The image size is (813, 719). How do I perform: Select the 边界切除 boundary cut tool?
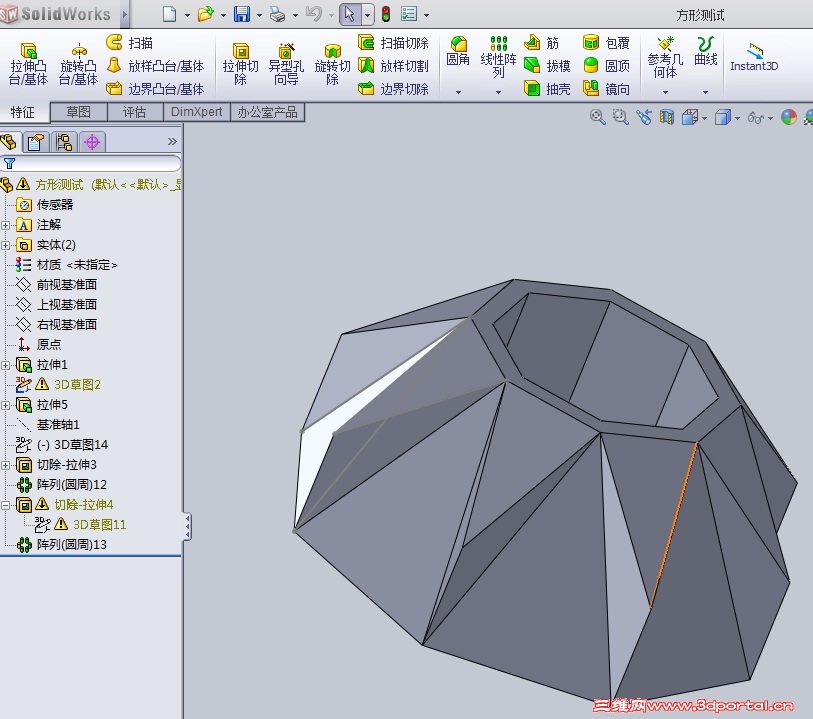pyautogui.click(x=393, y=89)
